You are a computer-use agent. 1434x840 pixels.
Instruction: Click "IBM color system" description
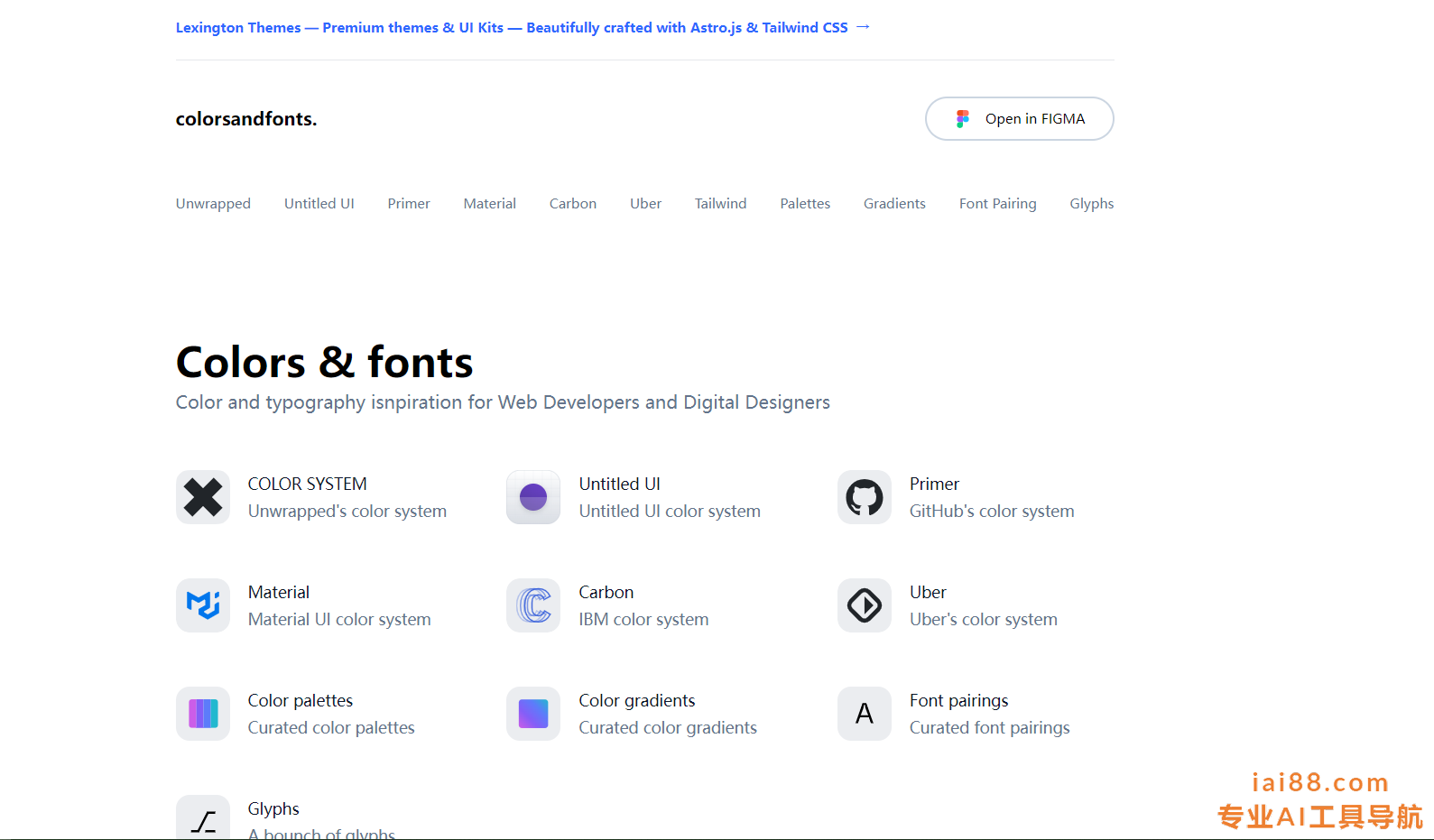tap(644, 619)
